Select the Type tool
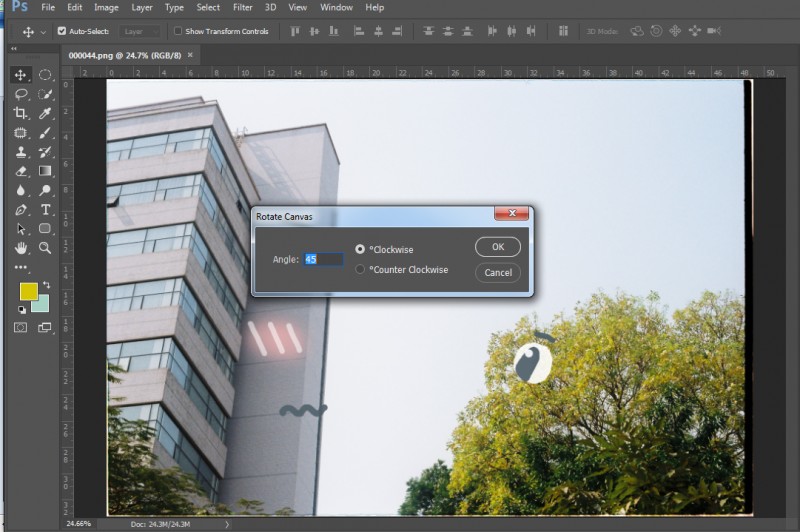Image resolution: width=800 pixels, height=532 pixels. [x=45, y=210]
